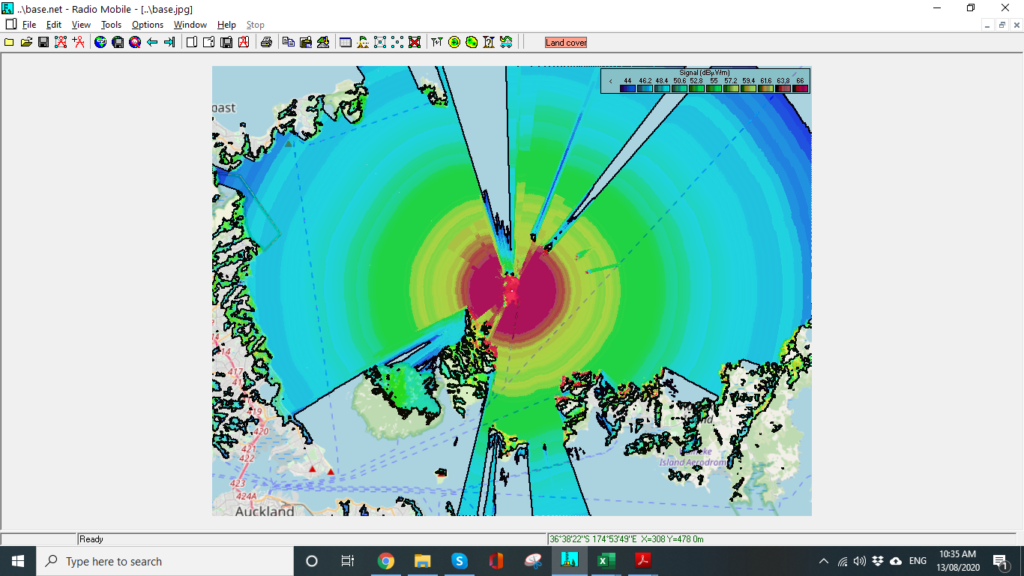Image resolution: width=1024 pixels, height=576 pixels.
Task: Click the 55 dB green legend swatch
Action: tap(714, 88)
